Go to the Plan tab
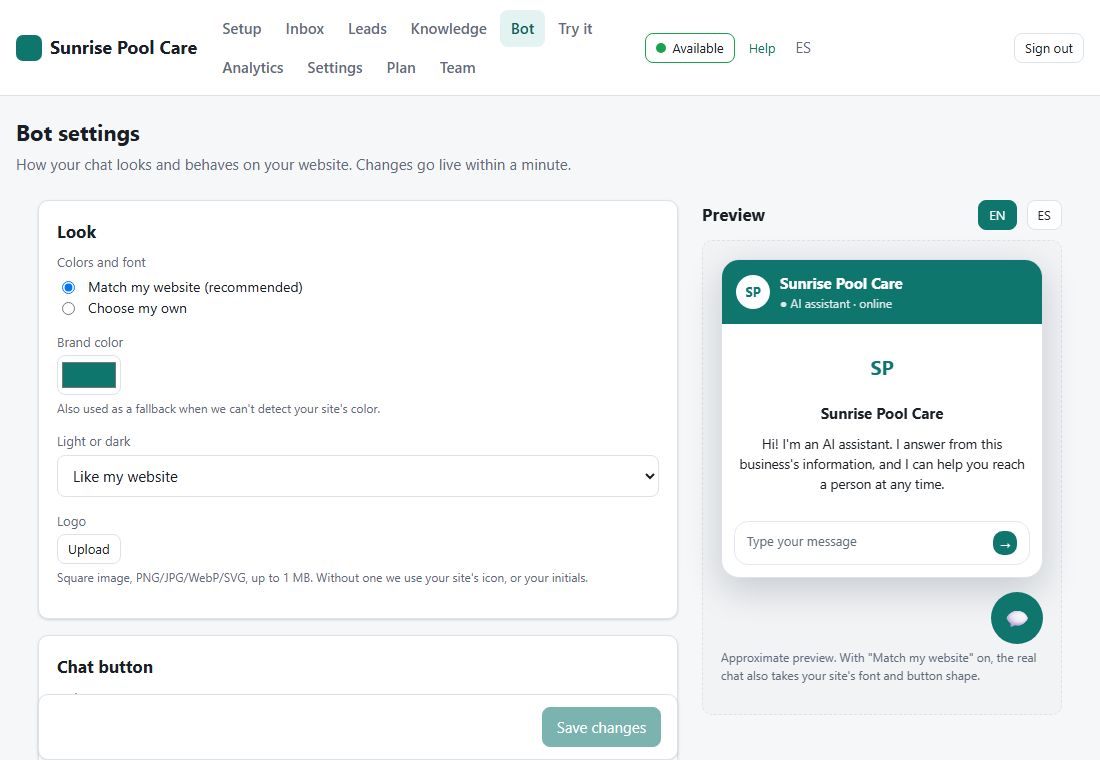This screenshot has width=1100, height=760. click(401, 68)
